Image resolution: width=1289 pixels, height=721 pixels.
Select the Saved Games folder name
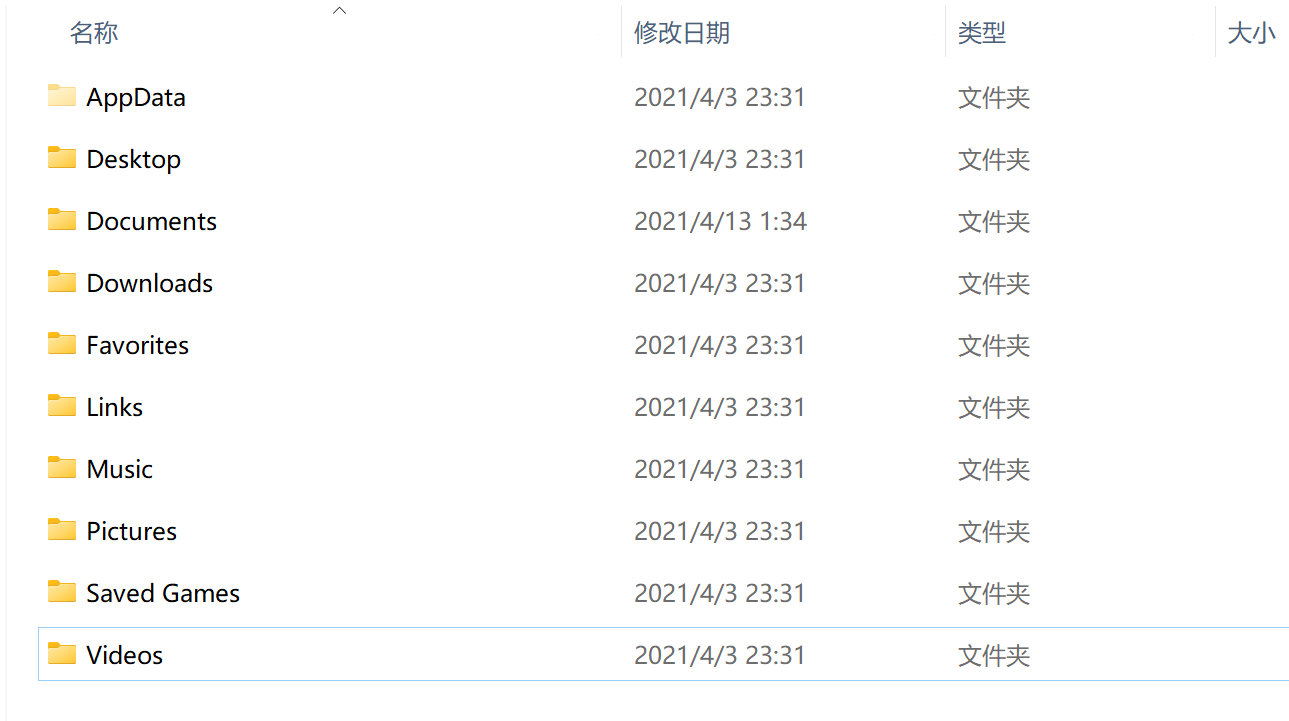[x=163, y=593]
